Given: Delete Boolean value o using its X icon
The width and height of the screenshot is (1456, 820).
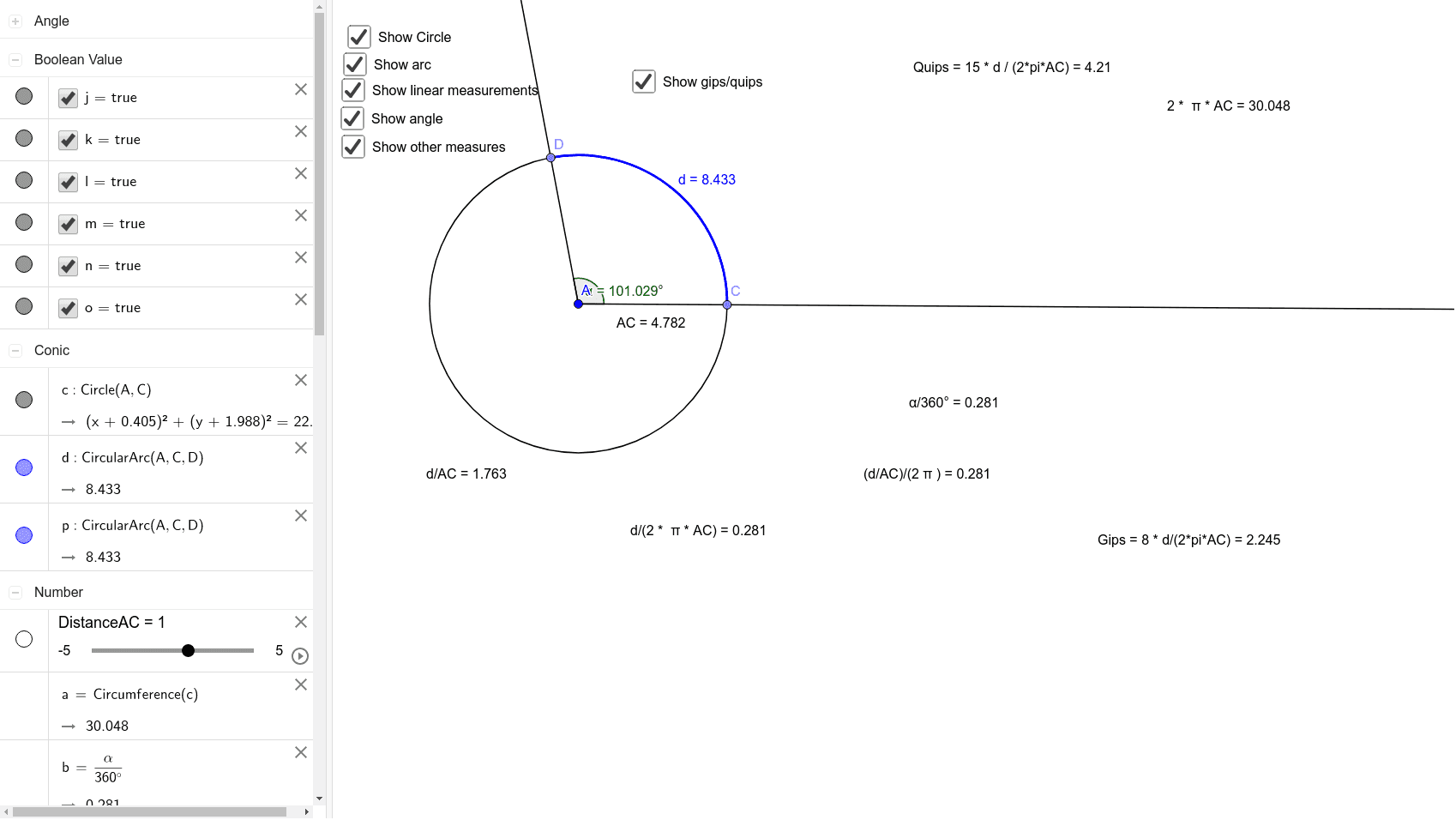Looking at the screenshot, I should (300, 300).
